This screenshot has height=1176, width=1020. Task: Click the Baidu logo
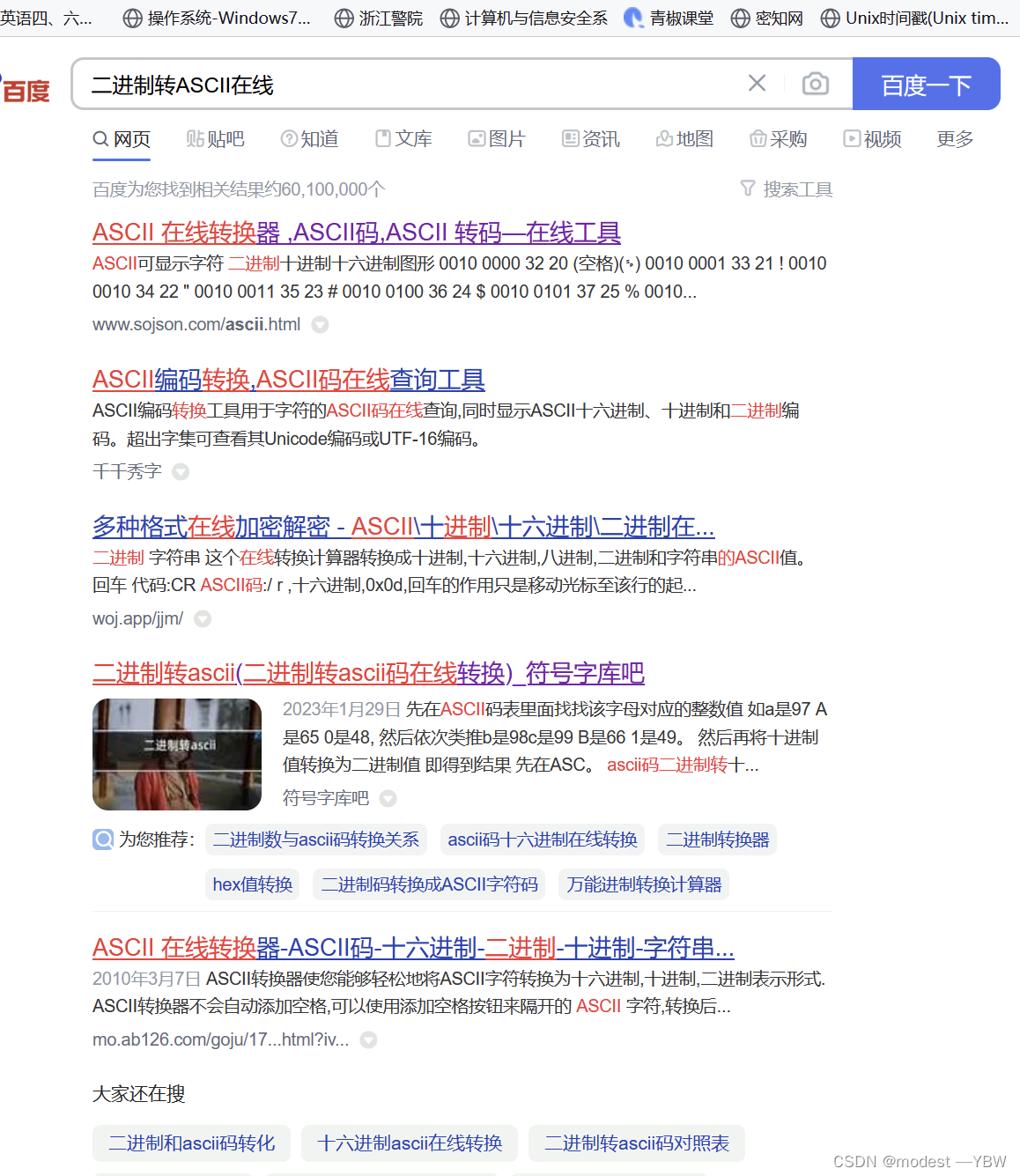[26, 88]
